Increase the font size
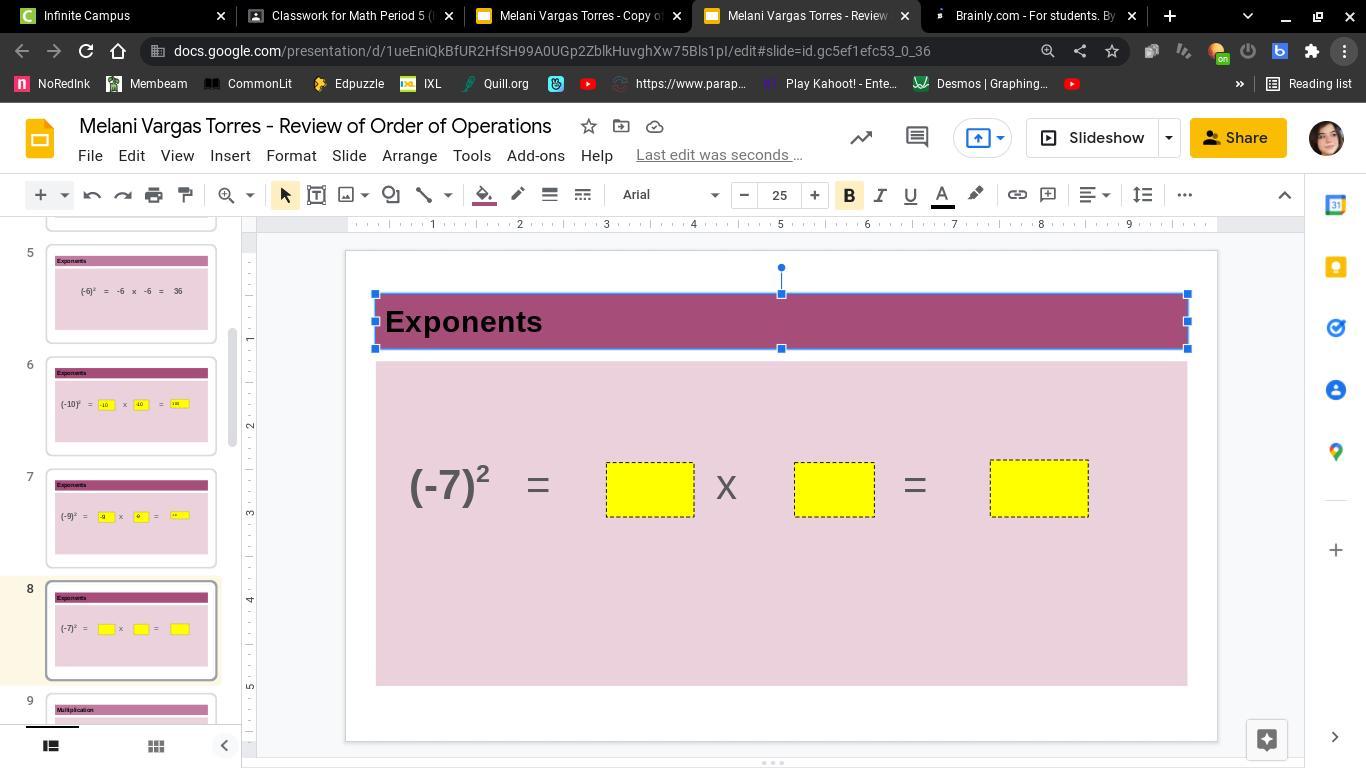The width and height of the screenshot is (1366, 768). [x=815, y=195]
